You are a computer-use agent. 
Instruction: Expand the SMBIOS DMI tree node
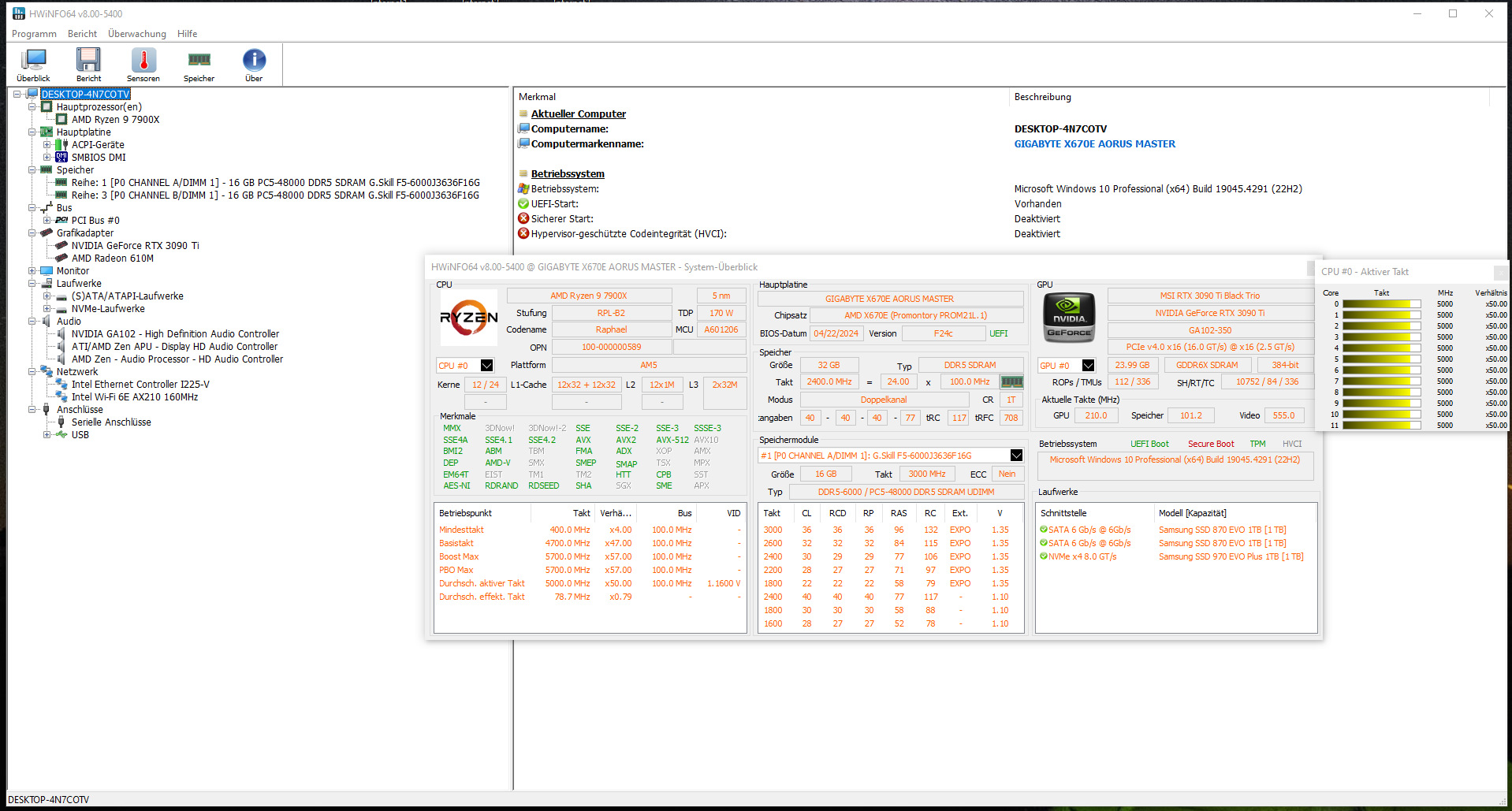[x=47, y=157]
